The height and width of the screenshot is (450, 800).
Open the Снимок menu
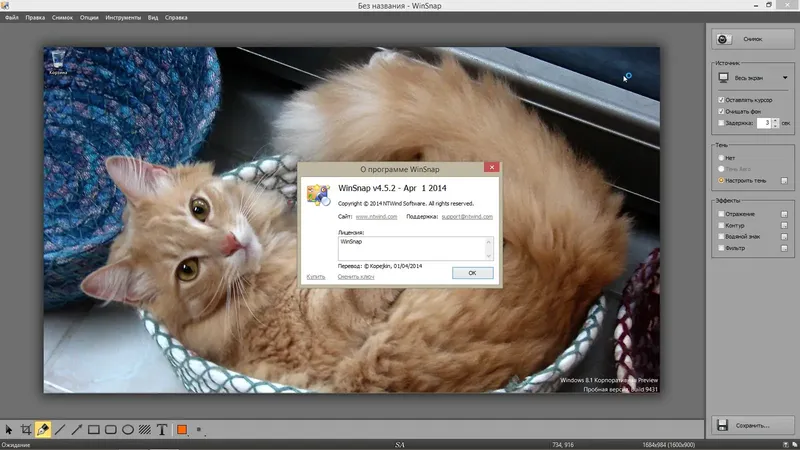tap(62, 17)
